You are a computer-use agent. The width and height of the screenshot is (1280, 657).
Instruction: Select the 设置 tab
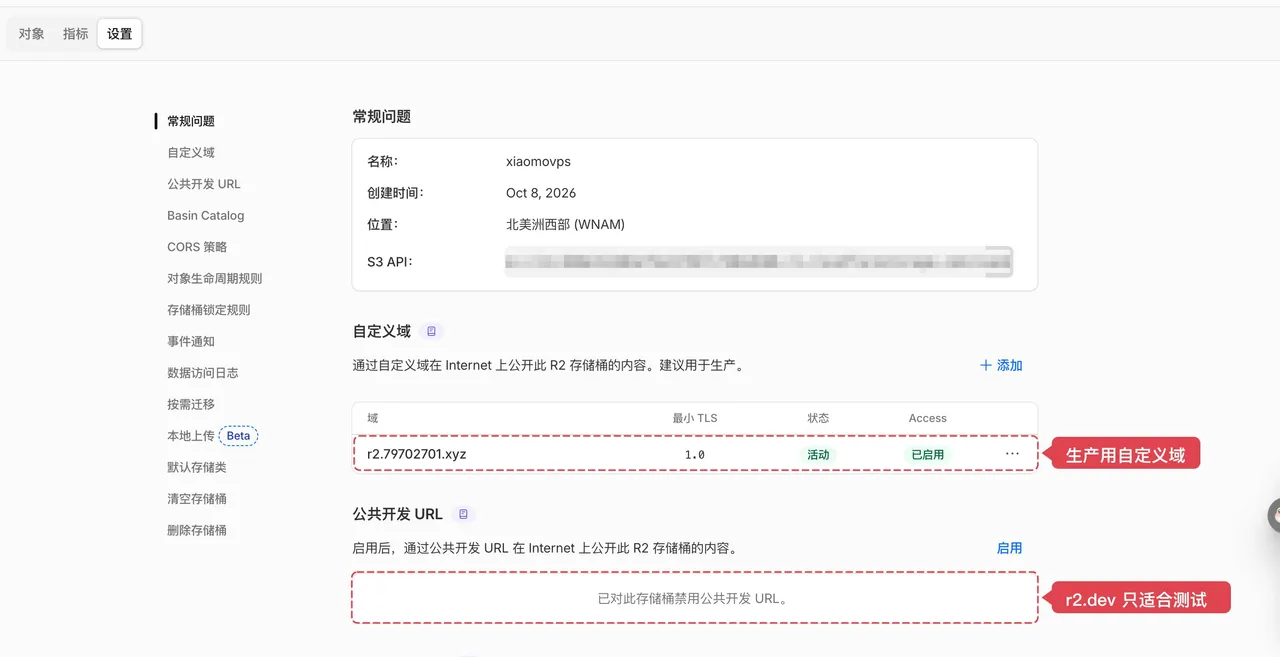coord(120,34)
